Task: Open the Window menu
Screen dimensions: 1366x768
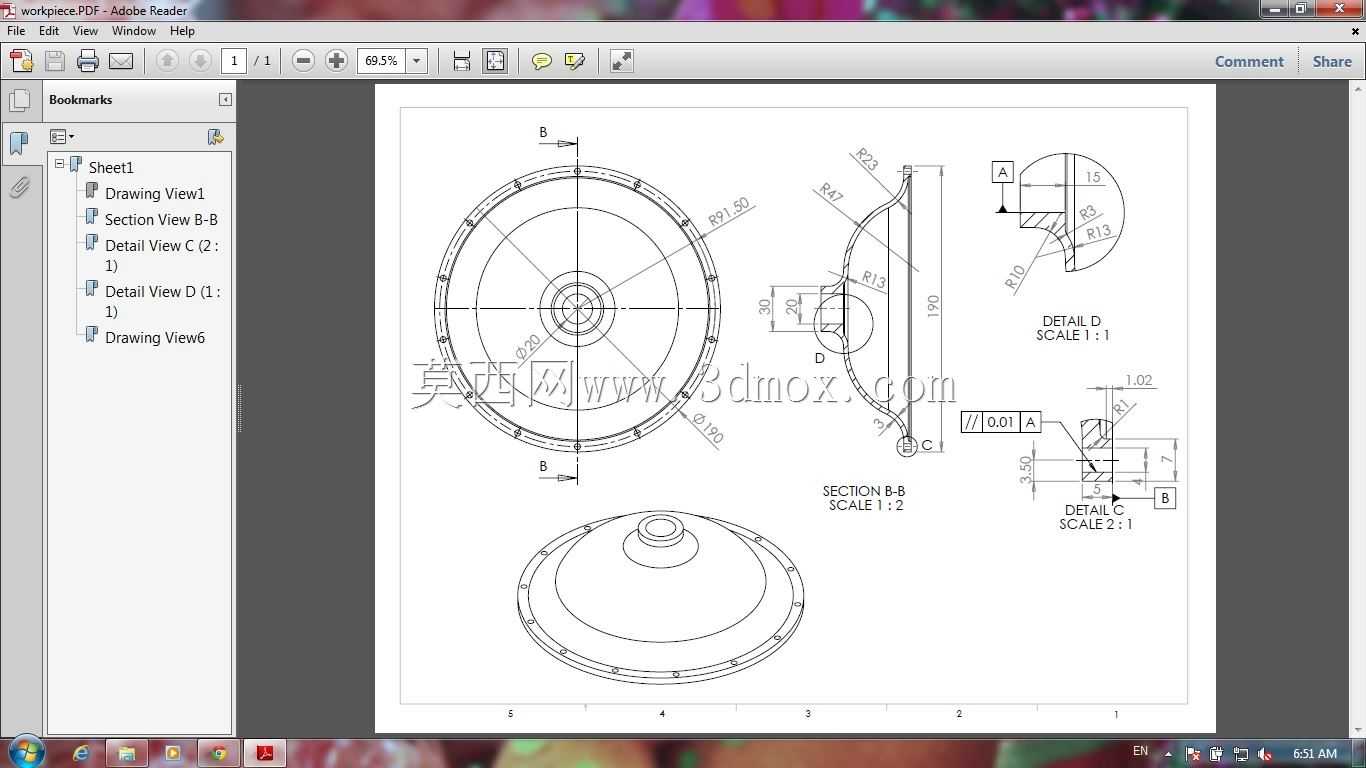Action: 134,31
